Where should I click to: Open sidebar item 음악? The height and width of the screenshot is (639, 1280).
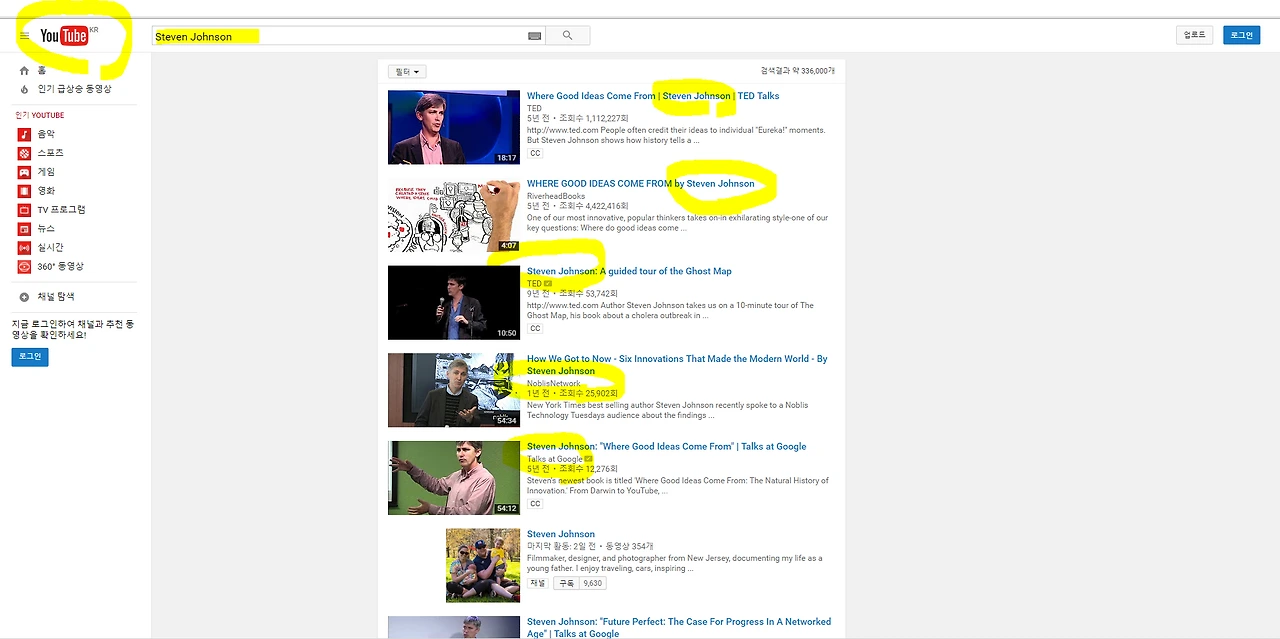click(46, 134)
